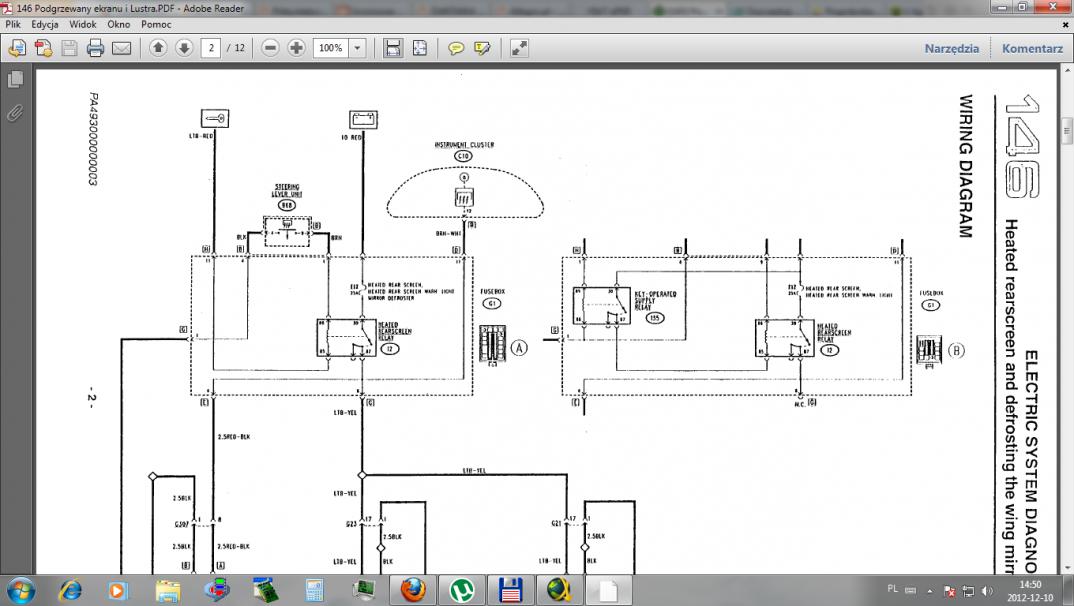Toggle the page thumbnails side panel

[15, 79]
